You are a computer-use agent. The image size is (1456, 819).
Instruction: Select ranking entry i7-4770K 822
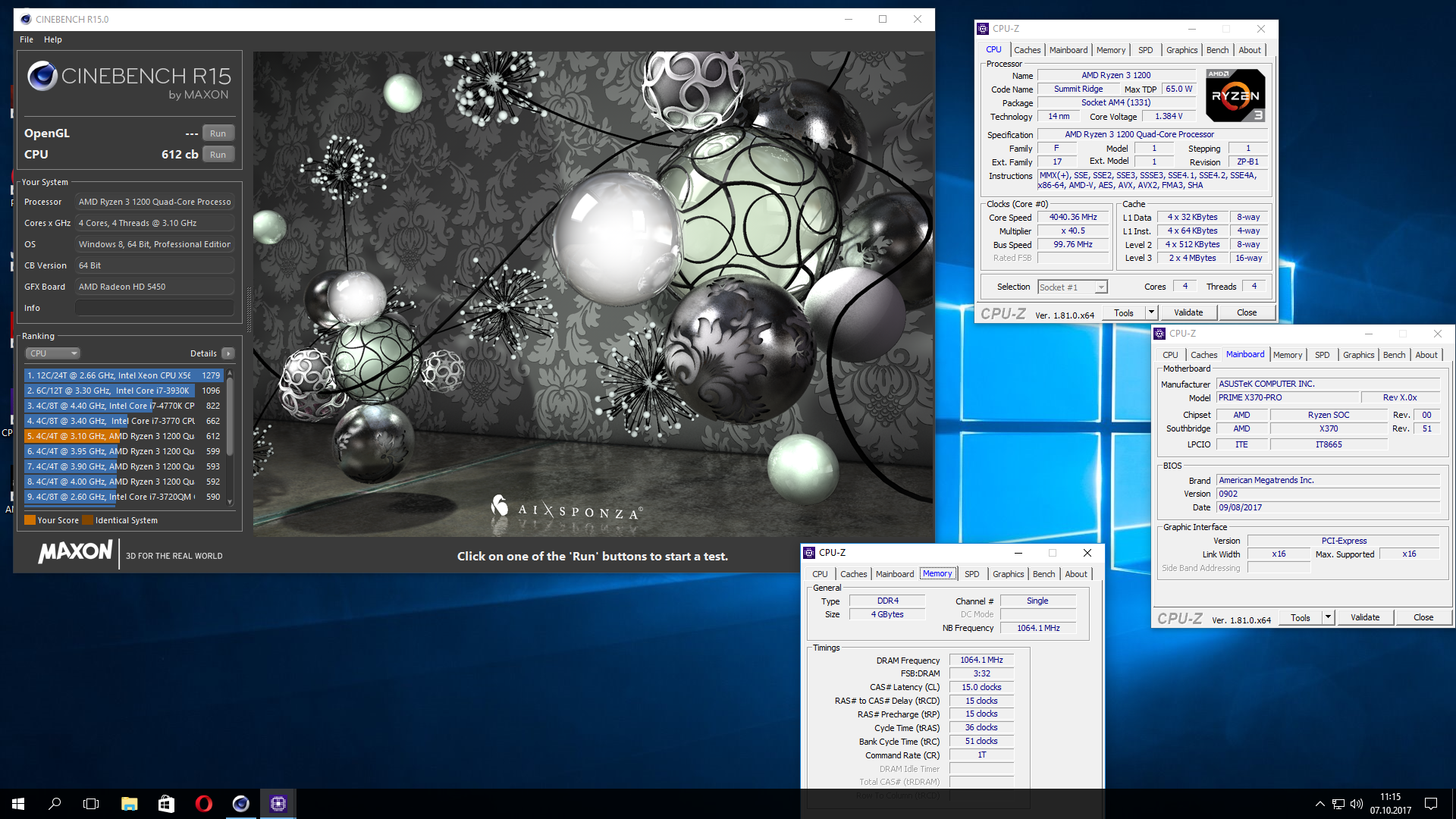pyautogui.click(x=124, y=406)
